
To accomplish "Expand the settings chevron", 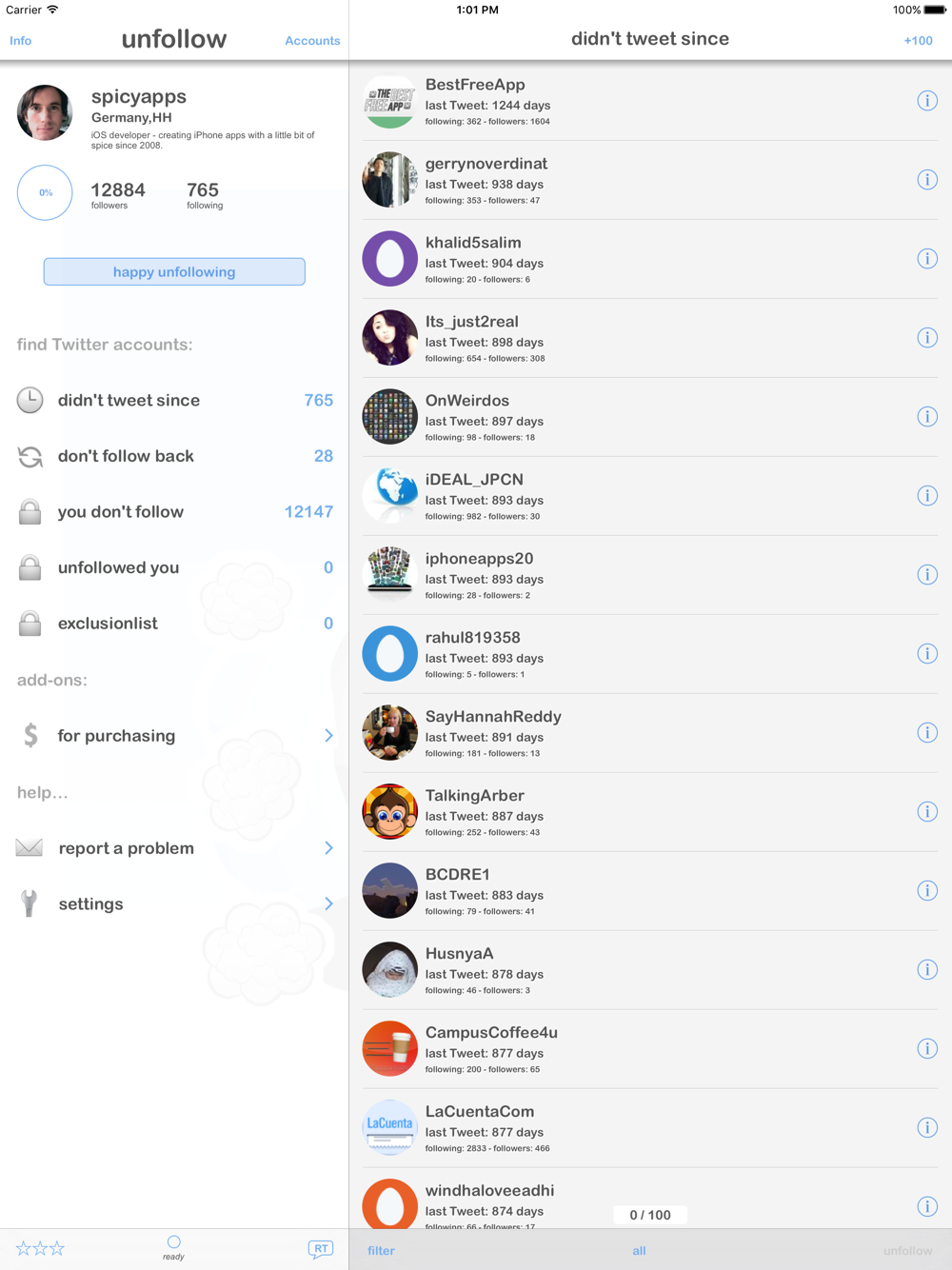I will (328, 904).
